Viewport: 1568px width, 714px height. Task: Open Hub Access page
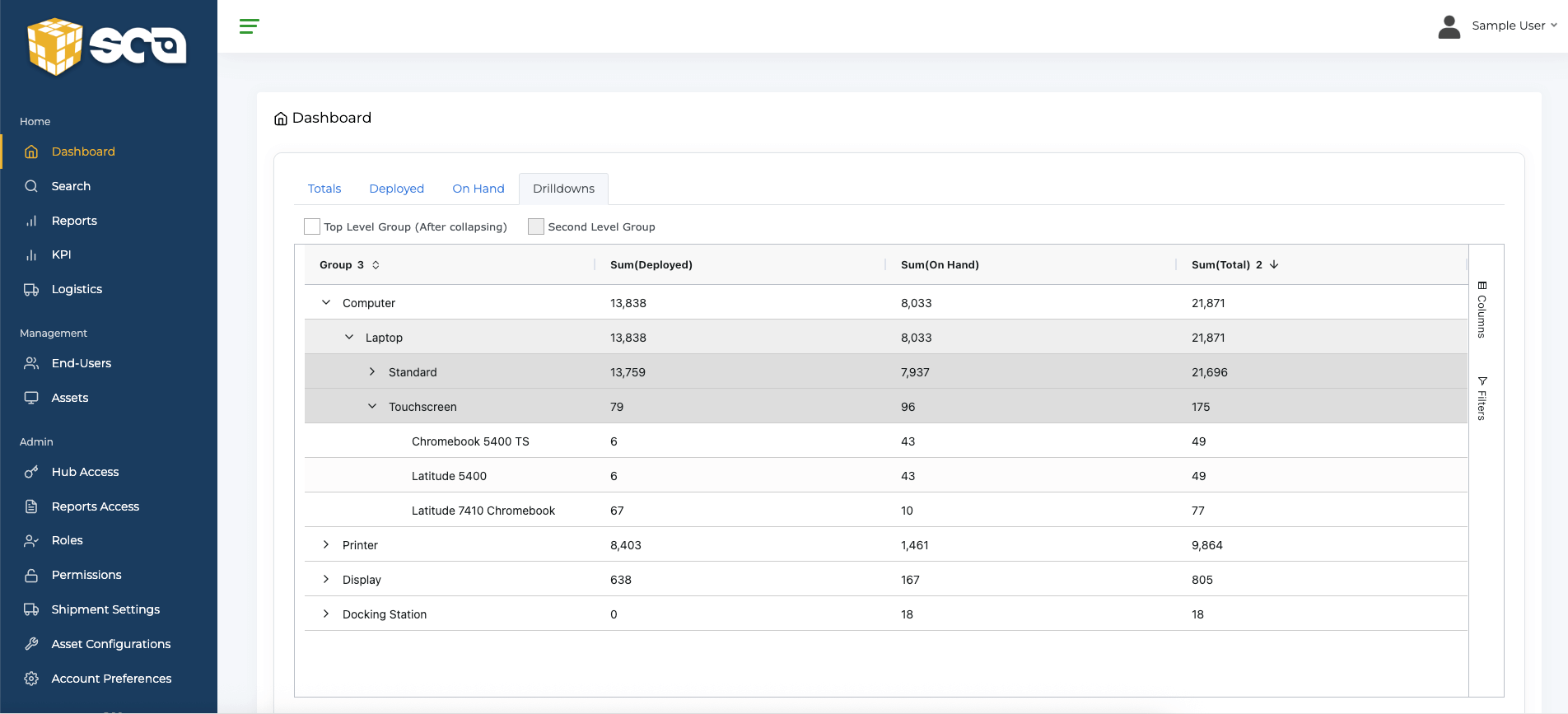pyautogui.click(x=85, y=472)
